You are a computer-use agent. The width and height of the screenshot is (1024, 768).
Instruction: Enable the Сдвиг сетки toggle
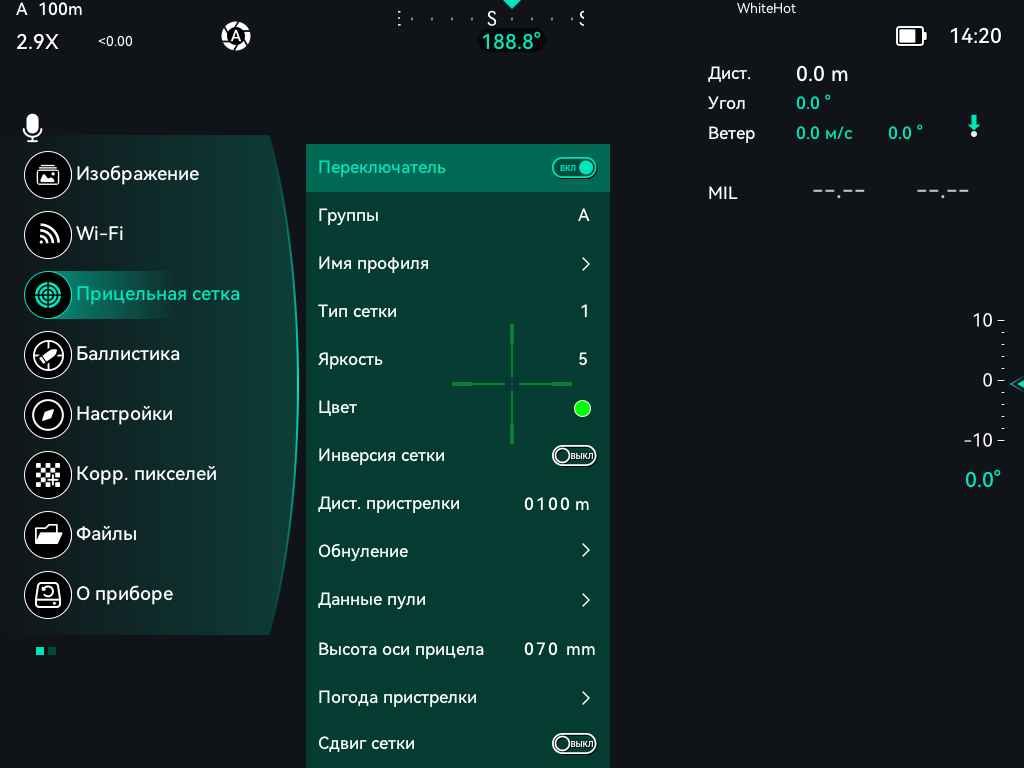574,743
